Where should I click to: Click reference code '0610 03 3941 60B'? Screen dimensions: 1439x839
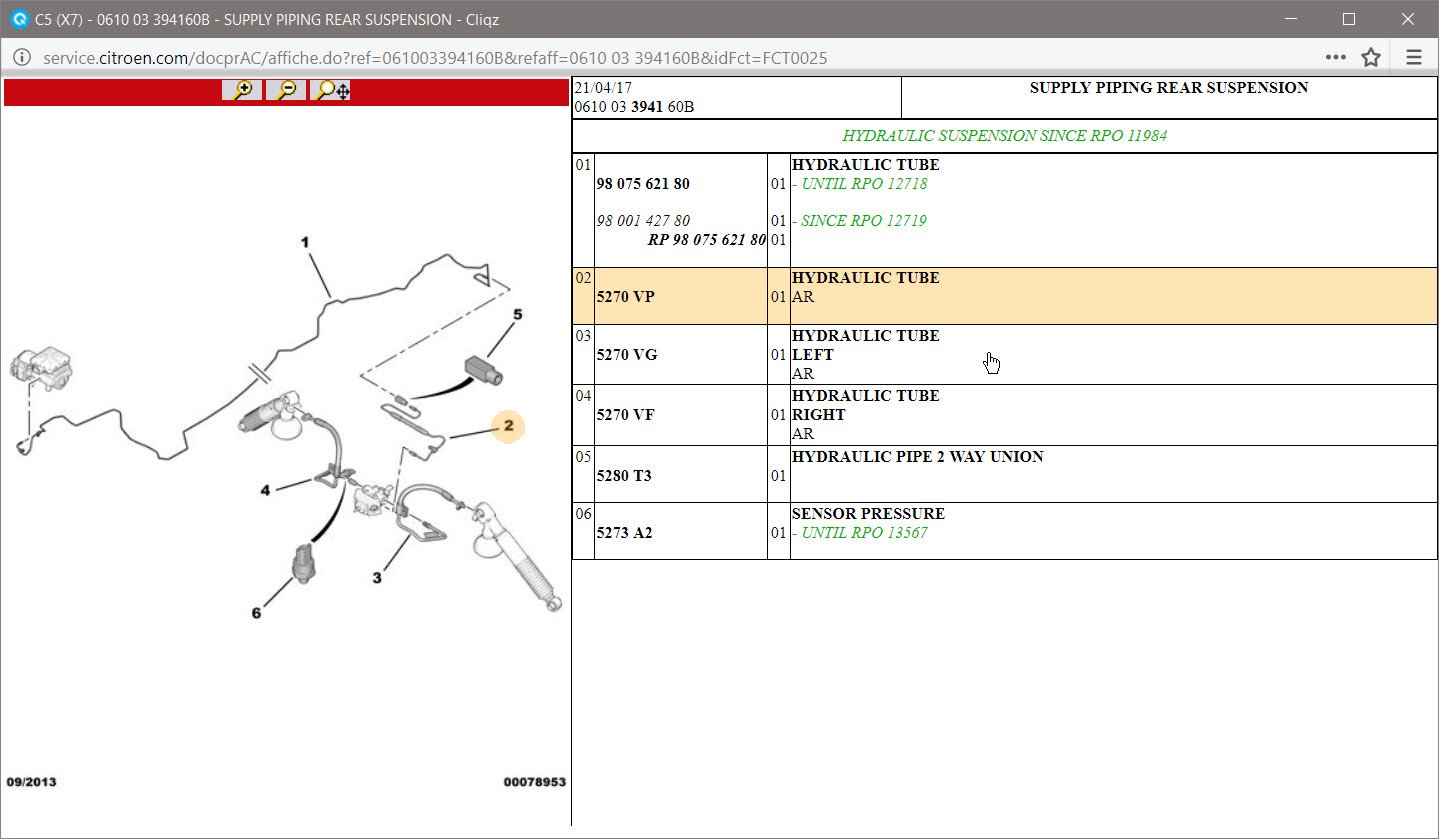[634, 107]
